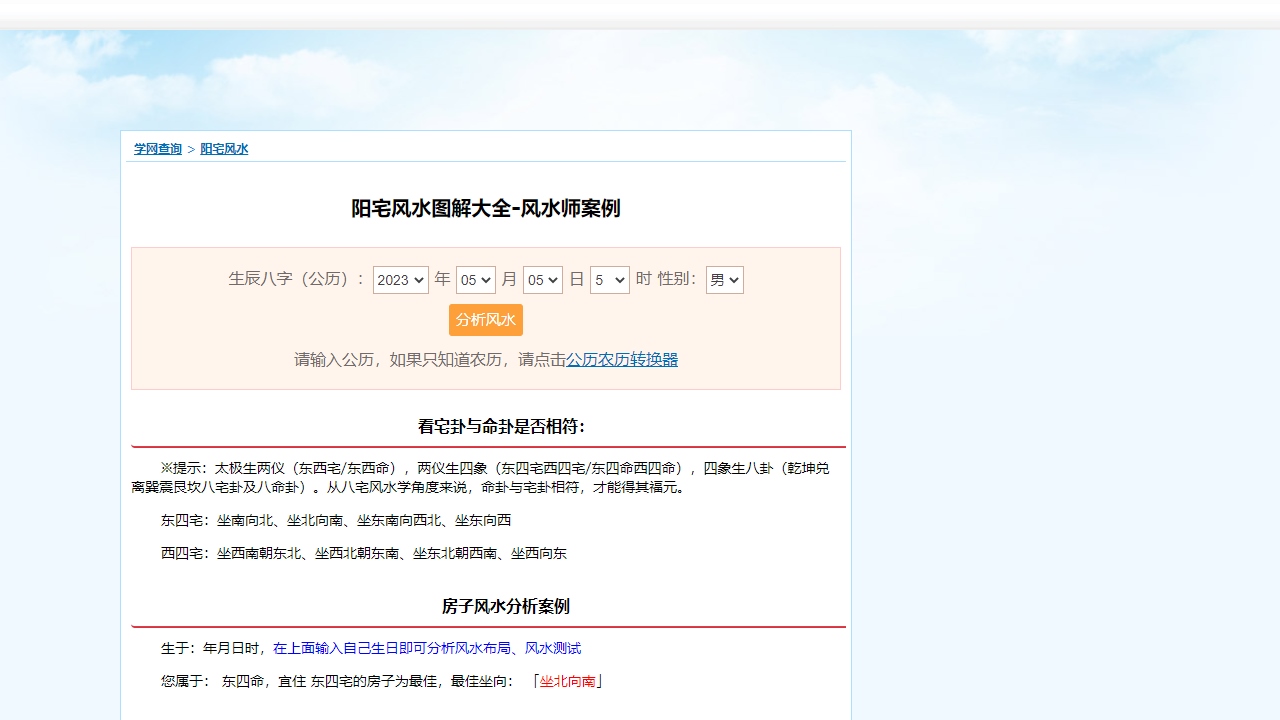Open the 5 时 hour dropdown

click(x=609, y=280)
